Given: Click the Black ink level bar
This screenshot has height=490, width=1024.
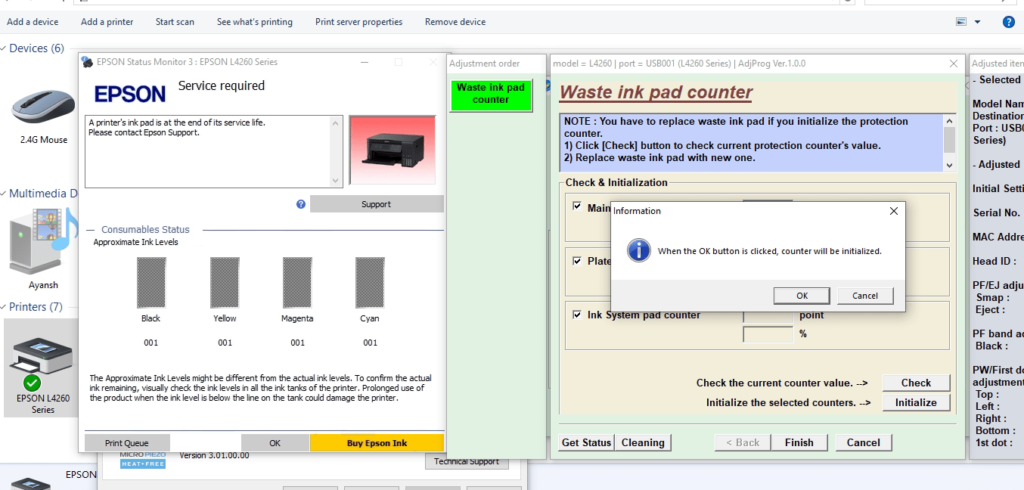Looking at the screenshot, I should (151, 282).
